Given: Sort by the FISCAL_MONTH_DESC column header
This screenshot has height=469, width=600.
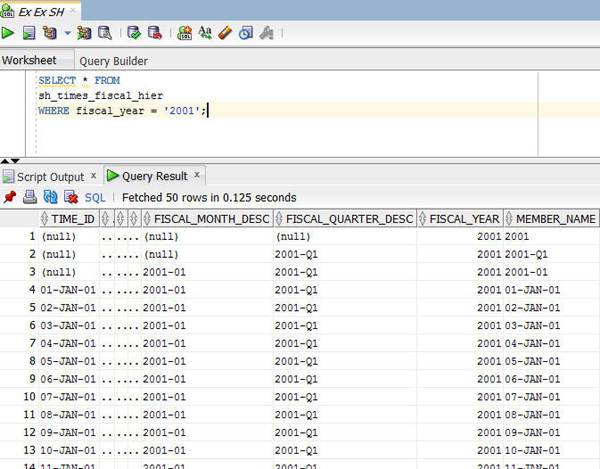Looking at the screenshot, I should (209, 219).
